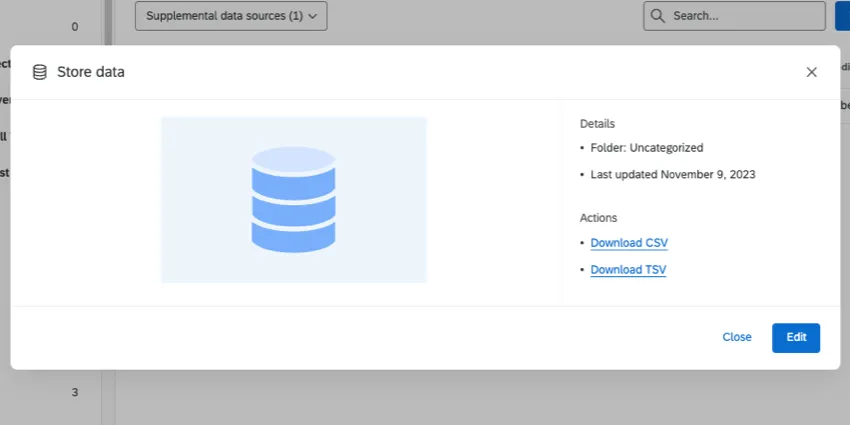Screen dimensions: 850x425
Task: Download the data as TSV
Action: click(x=628, y=270)
